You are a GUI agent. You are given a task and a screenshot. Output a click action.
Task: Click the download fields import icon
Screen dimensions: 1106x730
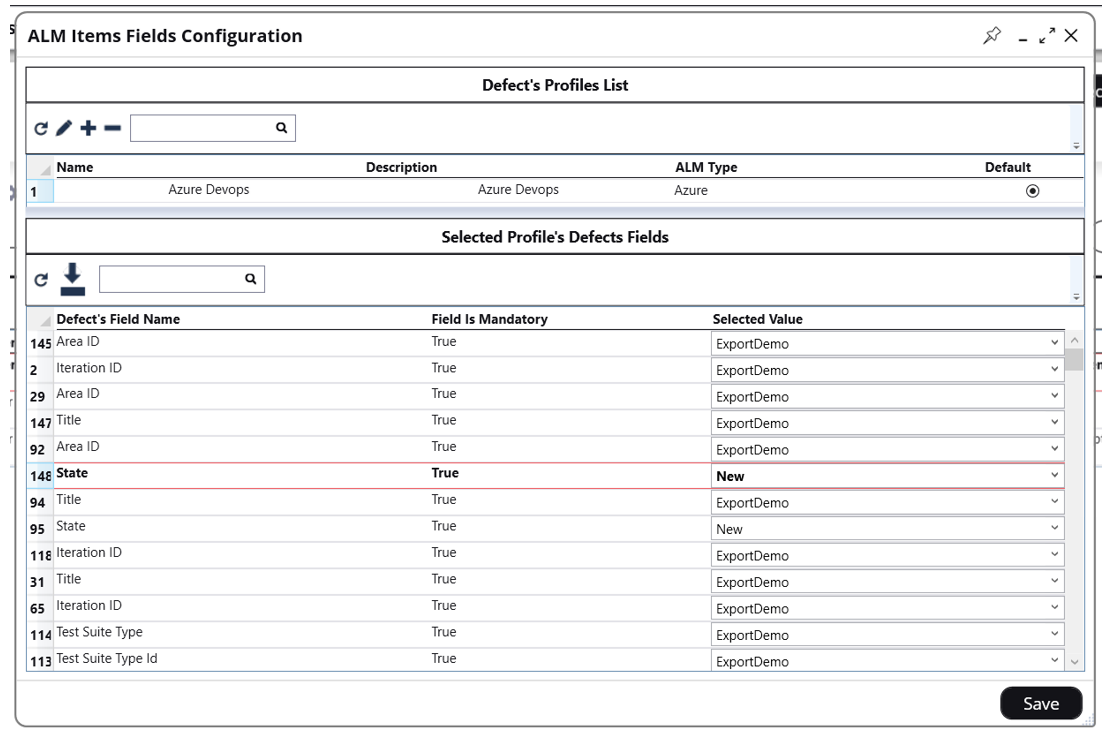(73, 279)
